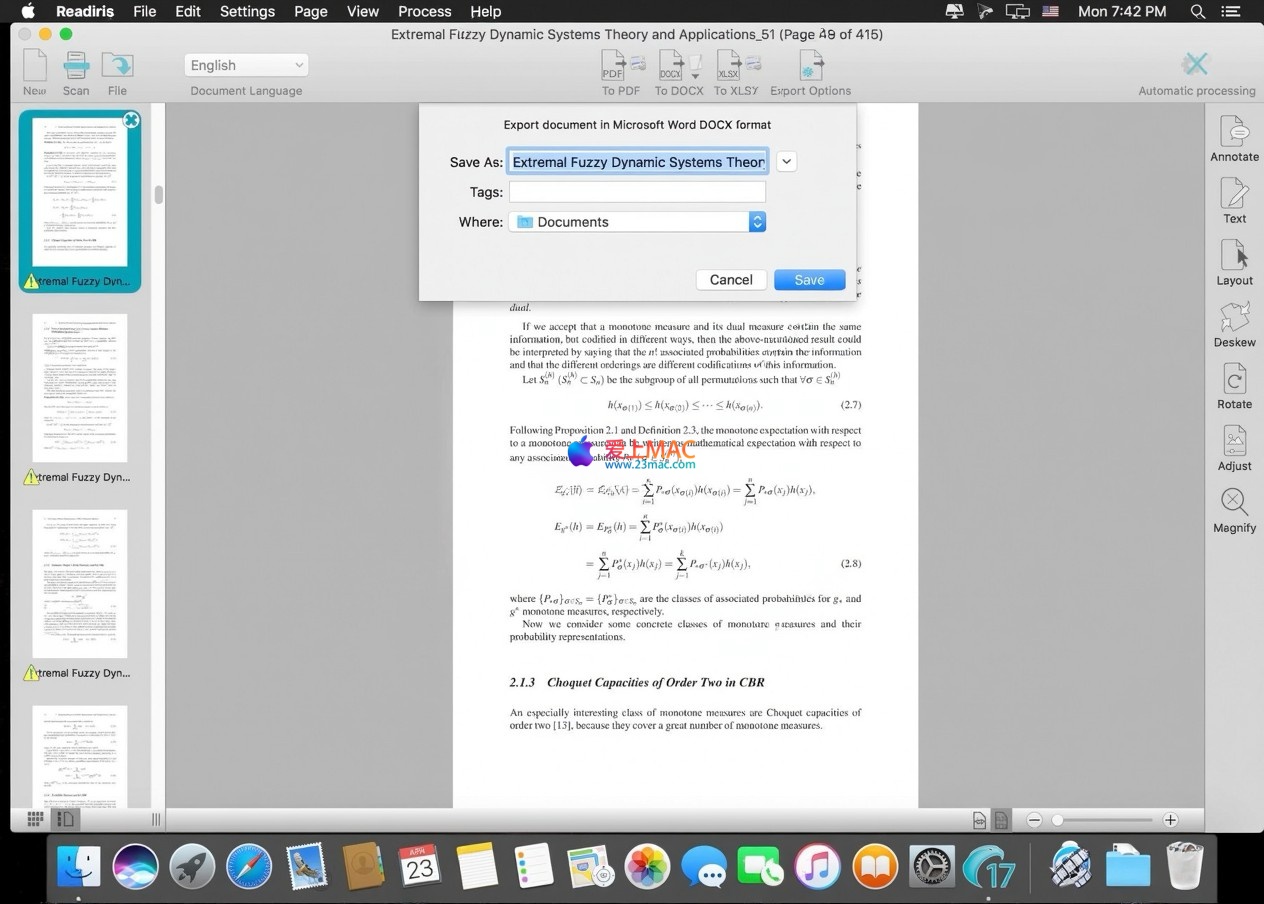
Task: Click the To PDF export icon
Action: pos(620,71)
